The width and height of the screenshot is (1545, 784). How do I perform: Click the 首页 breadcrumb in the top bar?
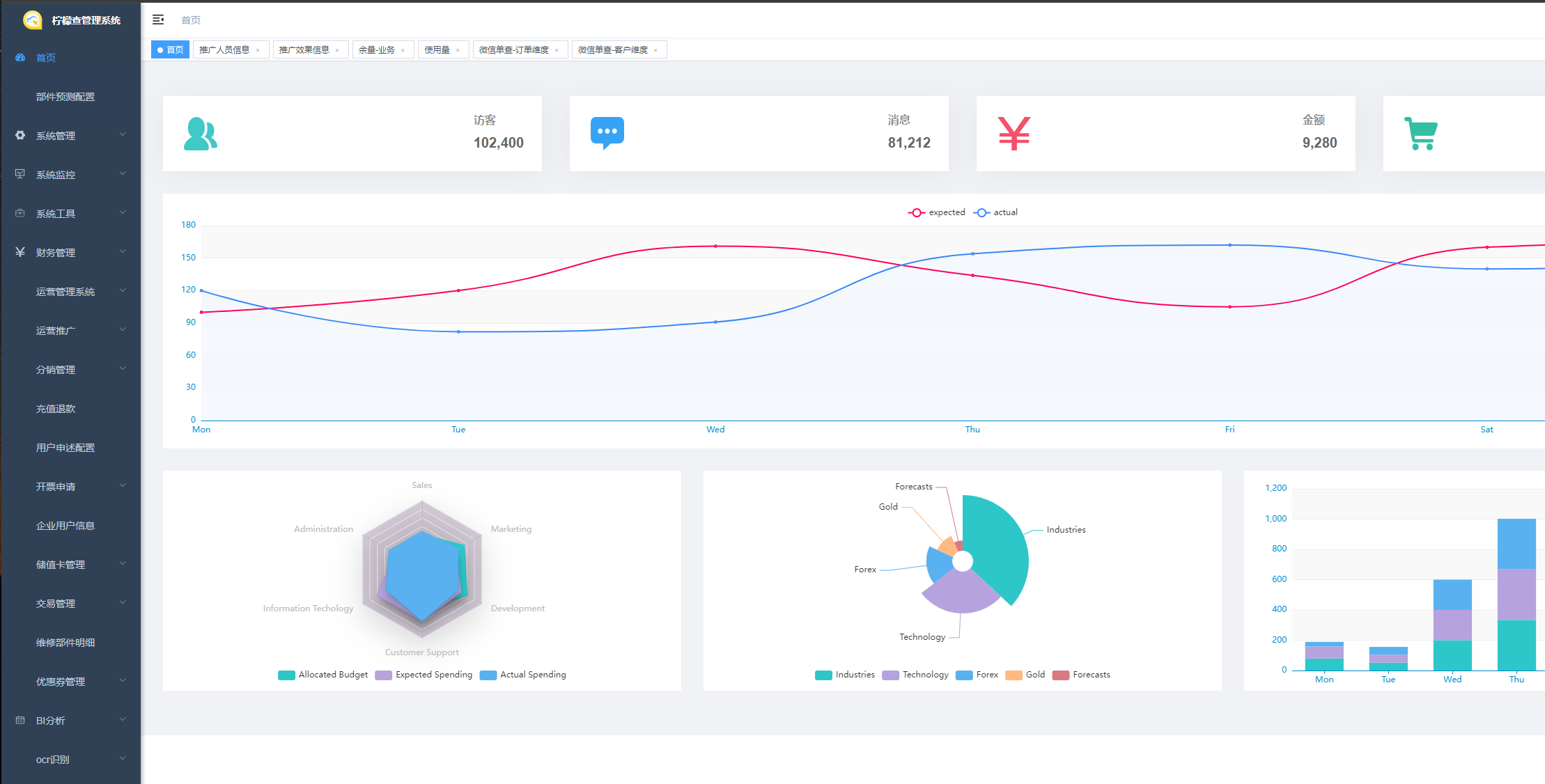[x=191, y=20]
